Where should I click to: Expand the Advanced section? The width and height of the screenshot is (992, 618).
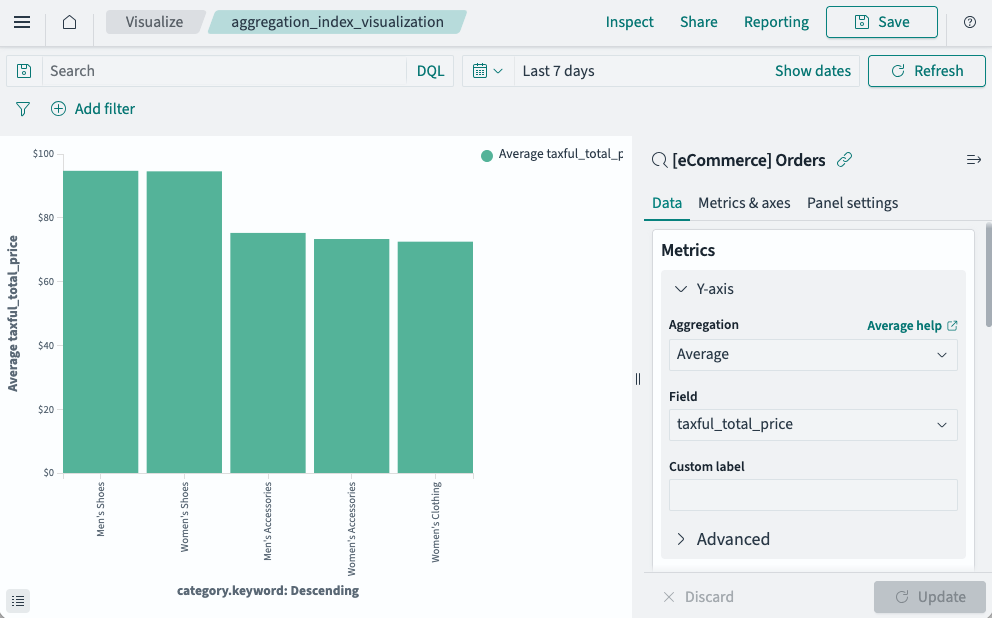722,539
